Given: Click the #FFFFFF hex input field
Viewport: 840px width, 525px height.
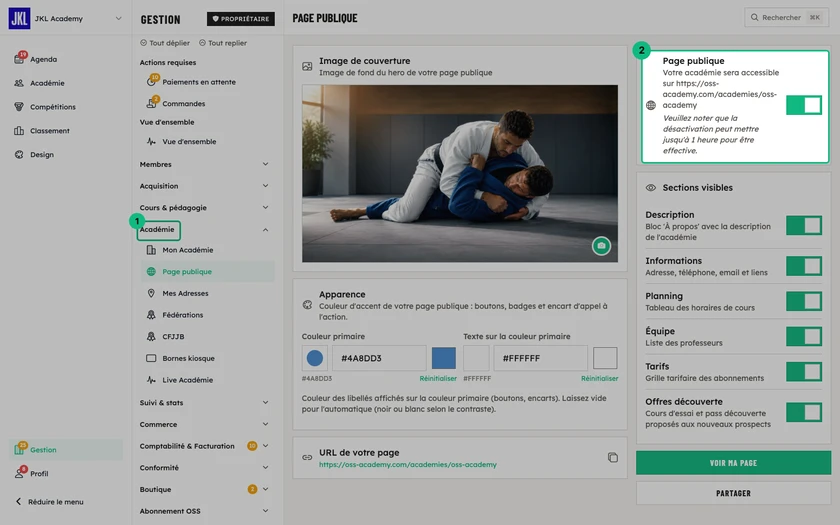Looking at the screenshot, I should pos(541,358).
